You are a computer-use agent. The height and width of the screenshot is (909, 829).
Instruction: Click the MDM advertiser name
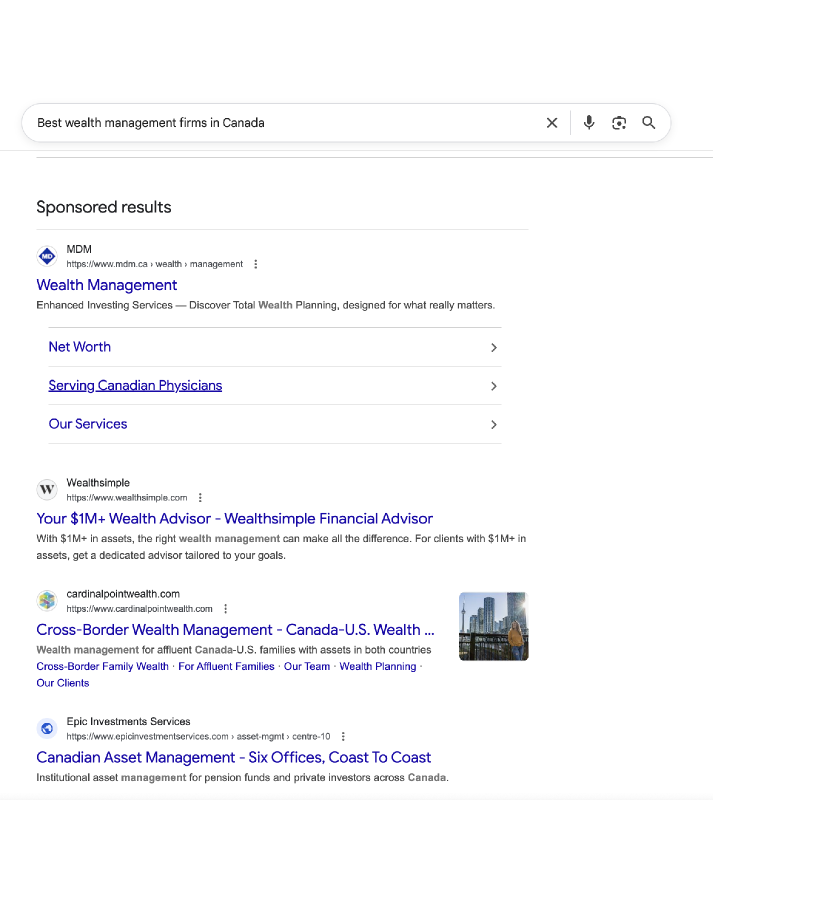pos(79,249)
